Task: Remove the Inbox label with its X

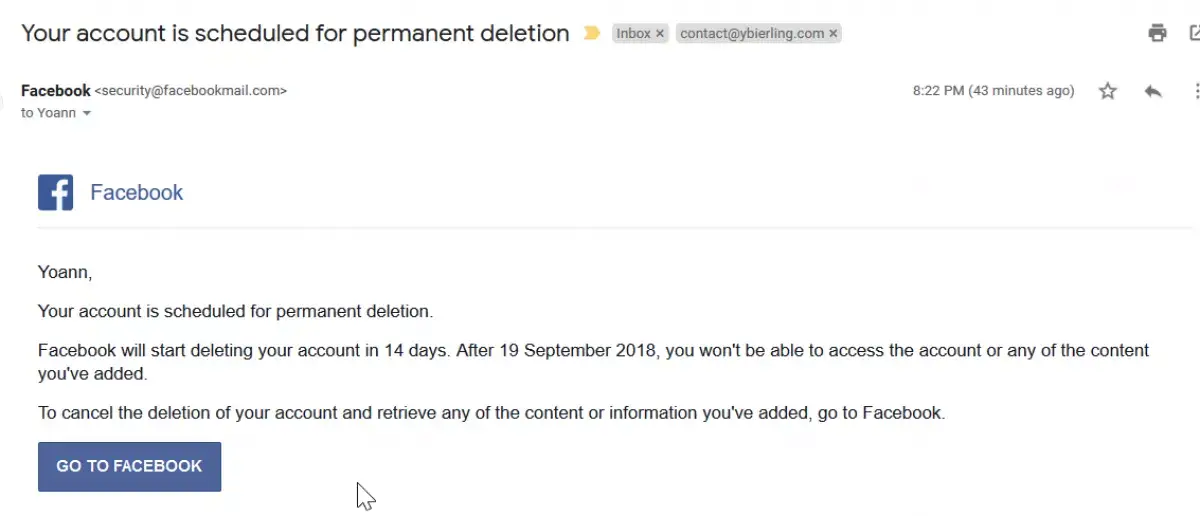Action: coord(659,33)
